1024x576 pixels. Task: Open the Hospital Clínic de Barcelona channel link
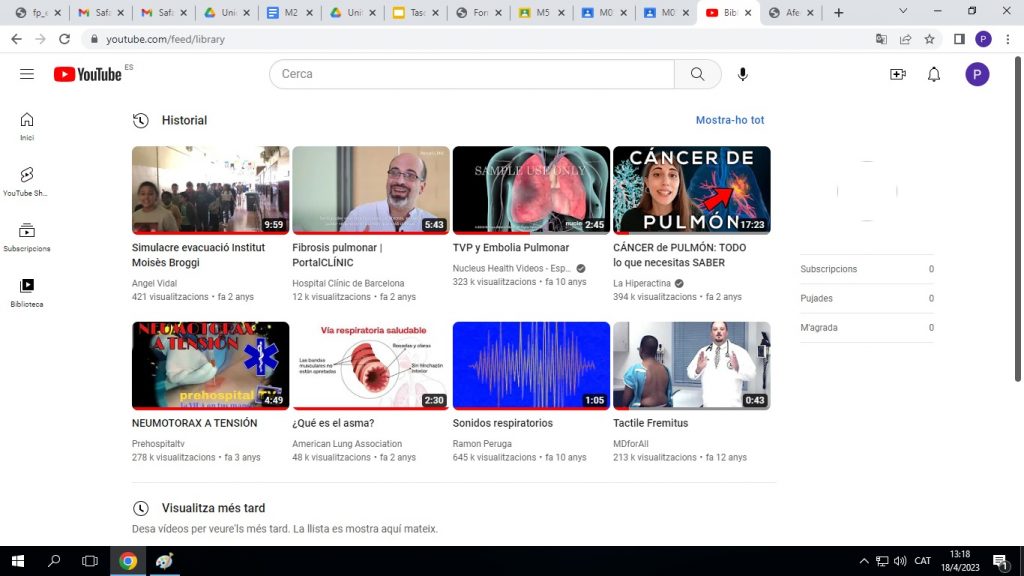tap(348, 283)
